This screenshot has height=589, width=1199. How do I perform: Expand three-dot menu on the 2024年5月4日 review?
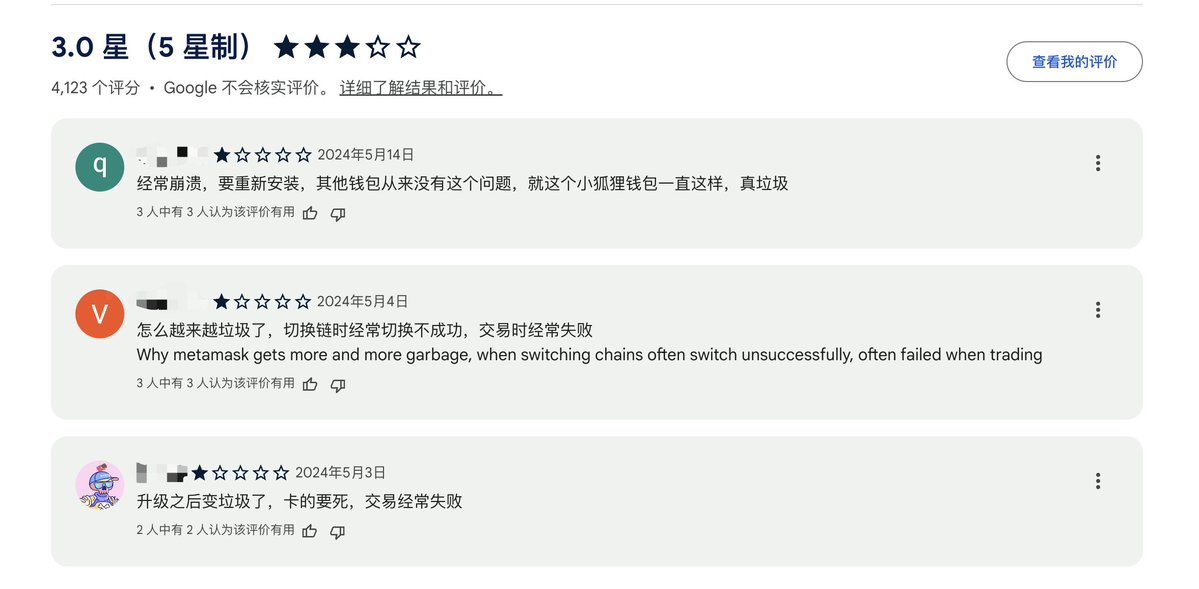1097,310
